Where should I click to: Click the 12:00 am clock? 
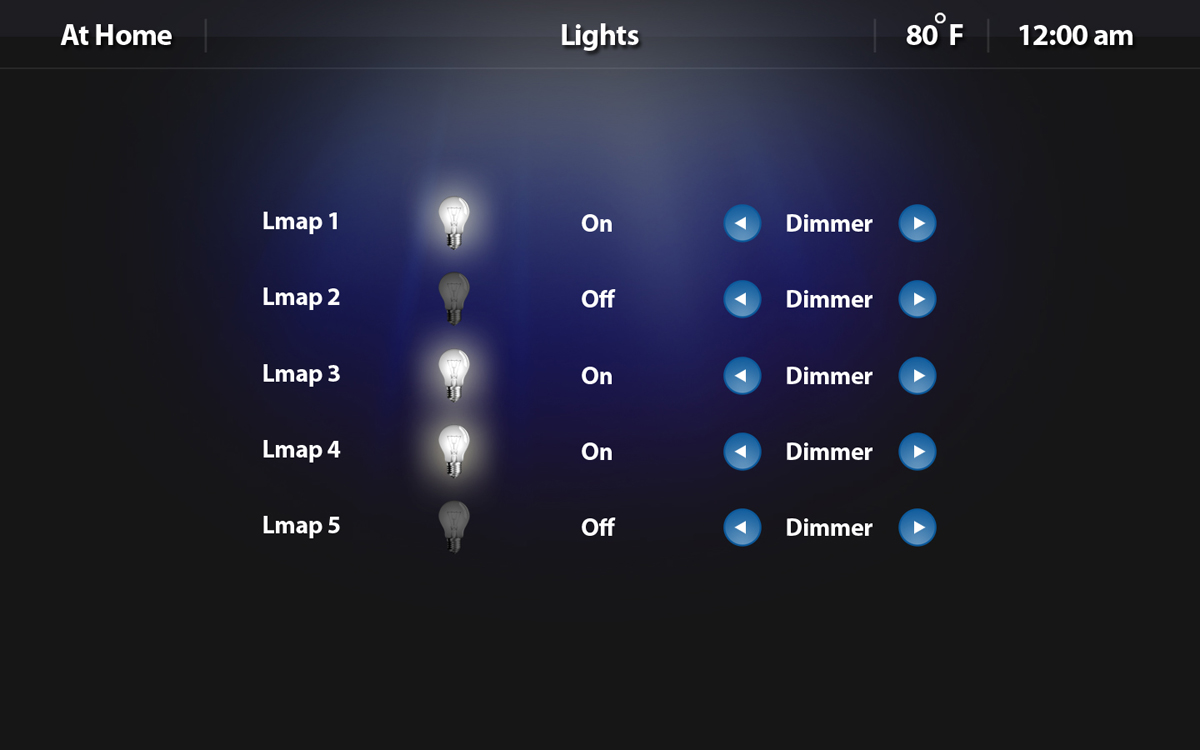(x=1075, y=36)
